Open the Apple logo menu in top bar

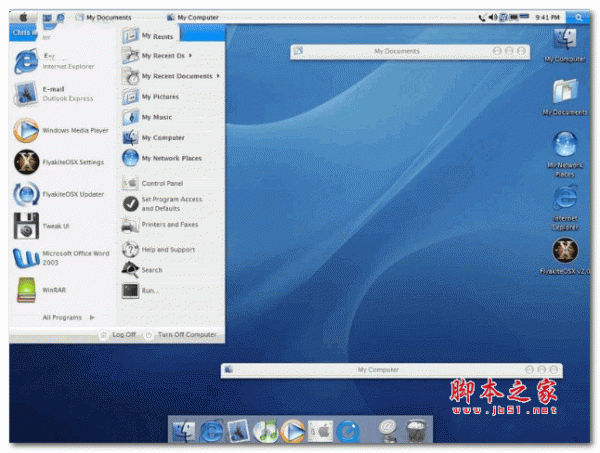[23, 17]
